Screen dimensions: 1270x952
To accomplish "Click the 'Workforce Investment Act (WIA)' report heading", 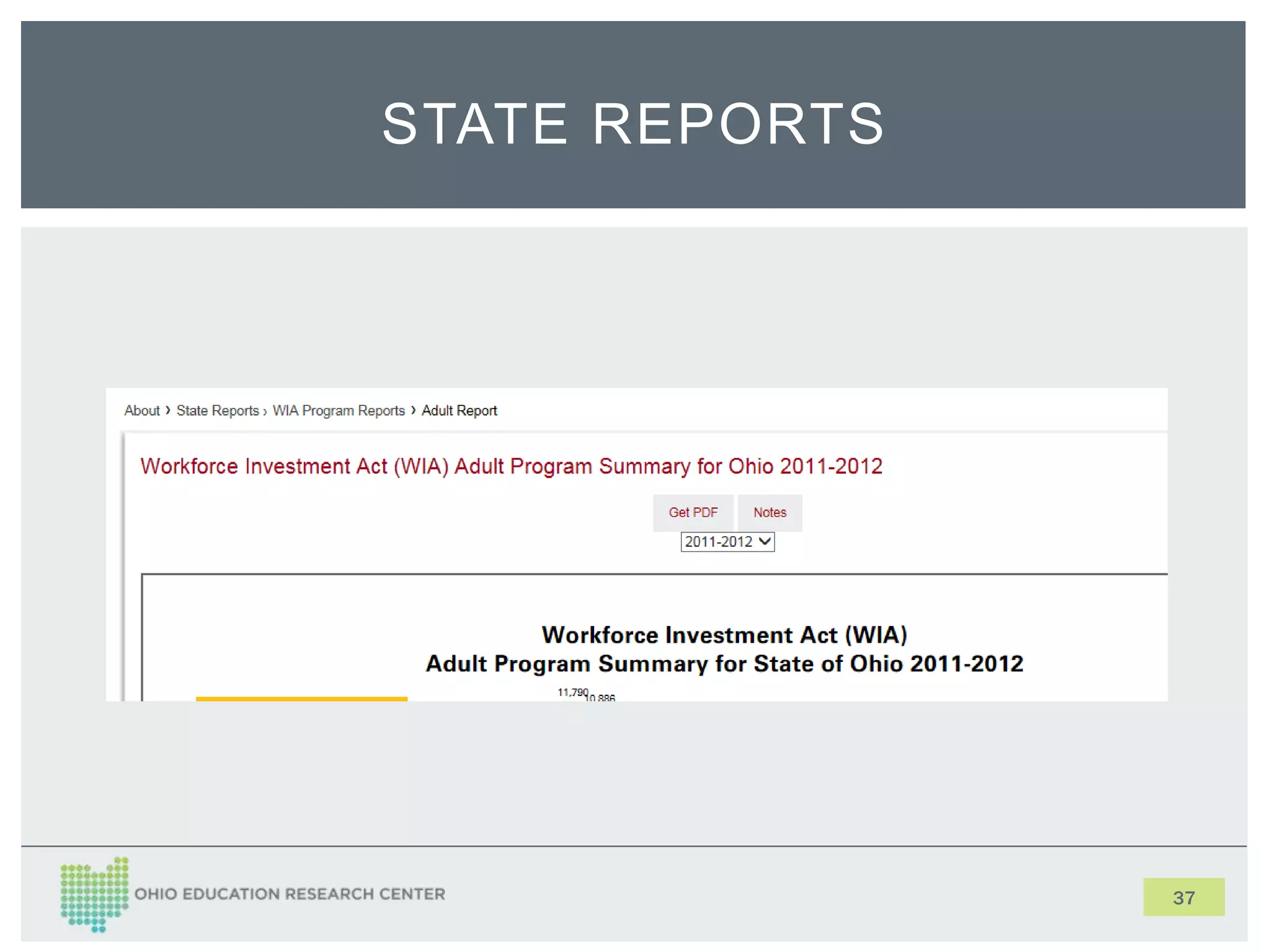I will pyautogui.click(x=724, y=635).
